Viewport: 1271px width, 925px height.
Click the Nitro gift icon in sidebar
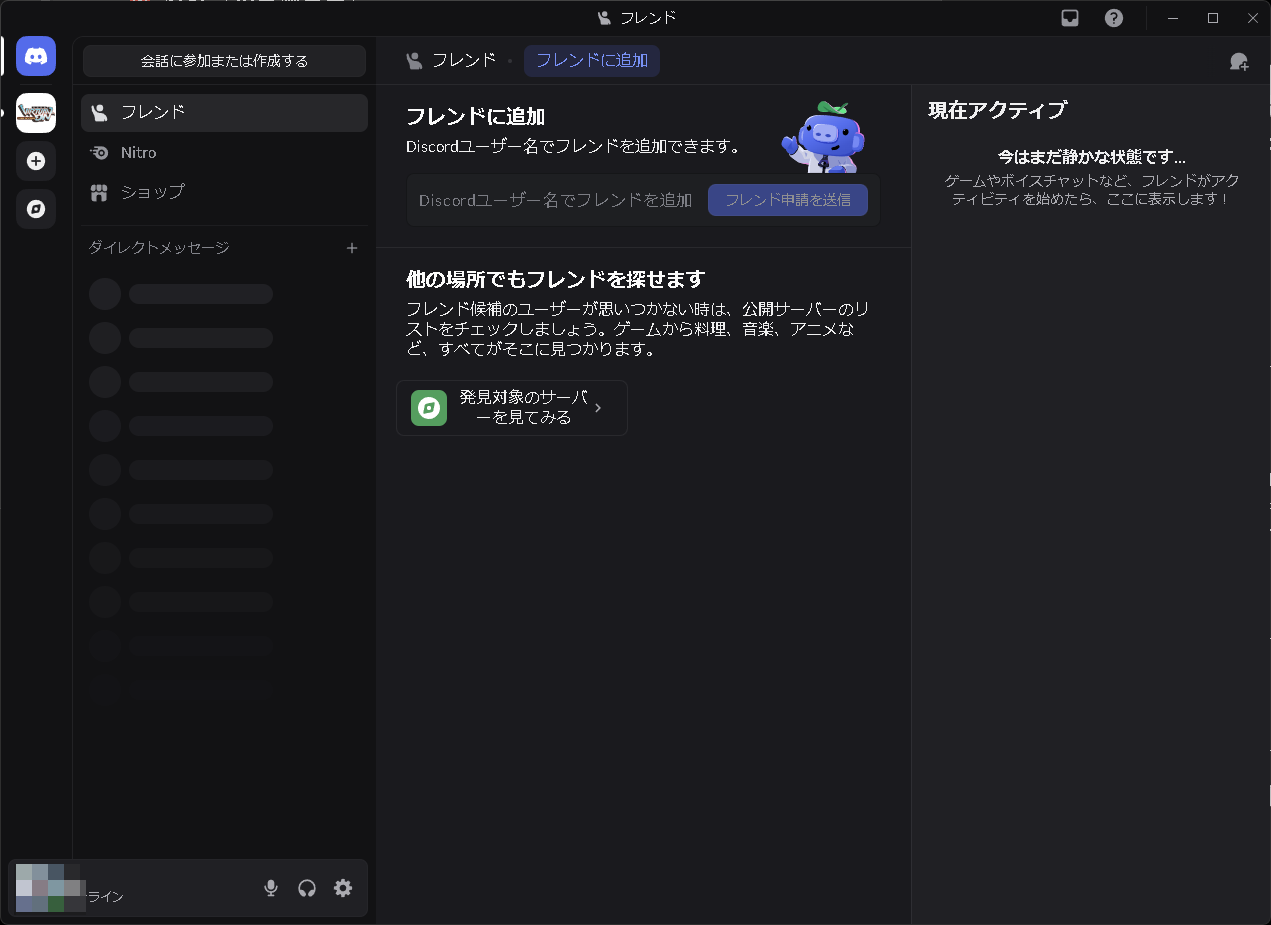[100, 152]
